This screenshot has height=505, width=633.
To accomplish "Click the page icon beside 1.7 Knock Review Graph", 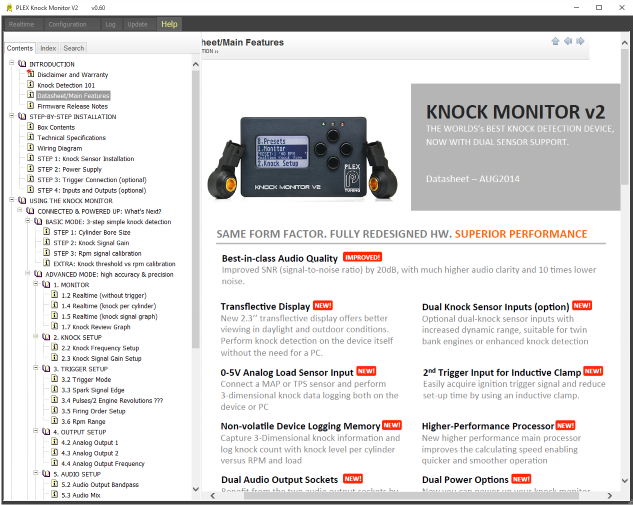I will [54, 326].
